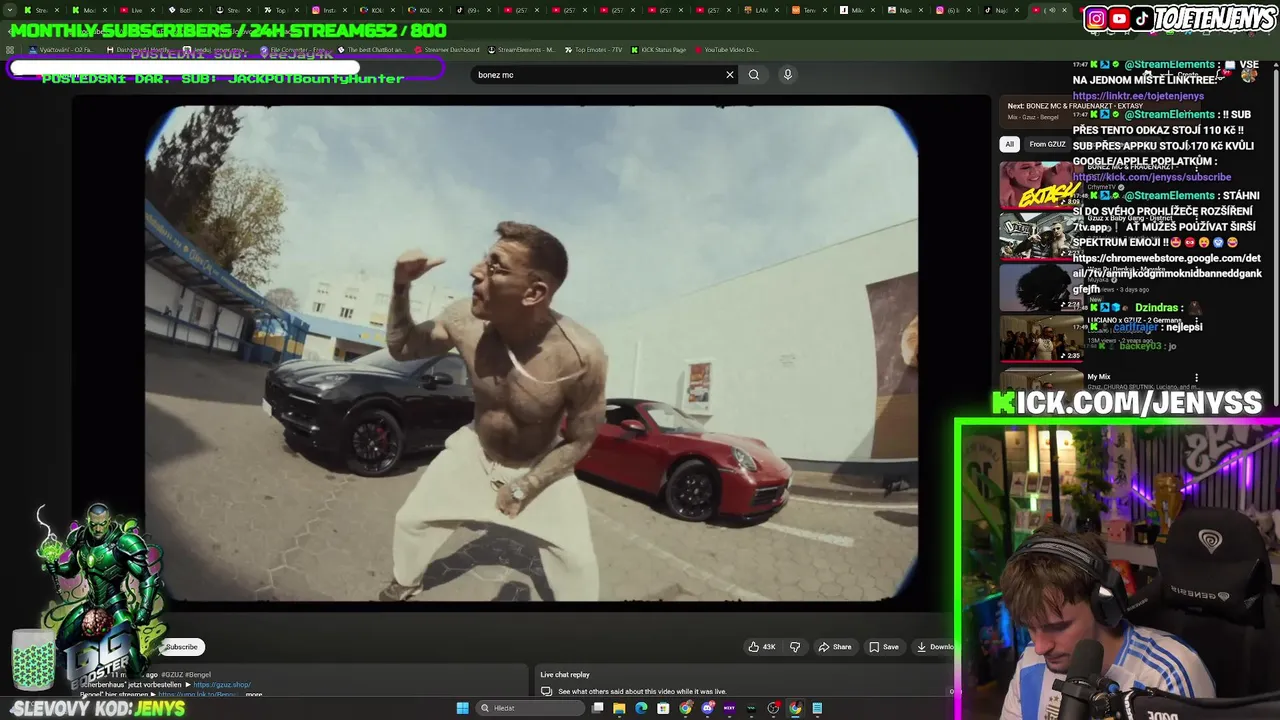Open the EXTASY video thumbnail
The width and height of the screenshot is (1280, 720).
1041,184
